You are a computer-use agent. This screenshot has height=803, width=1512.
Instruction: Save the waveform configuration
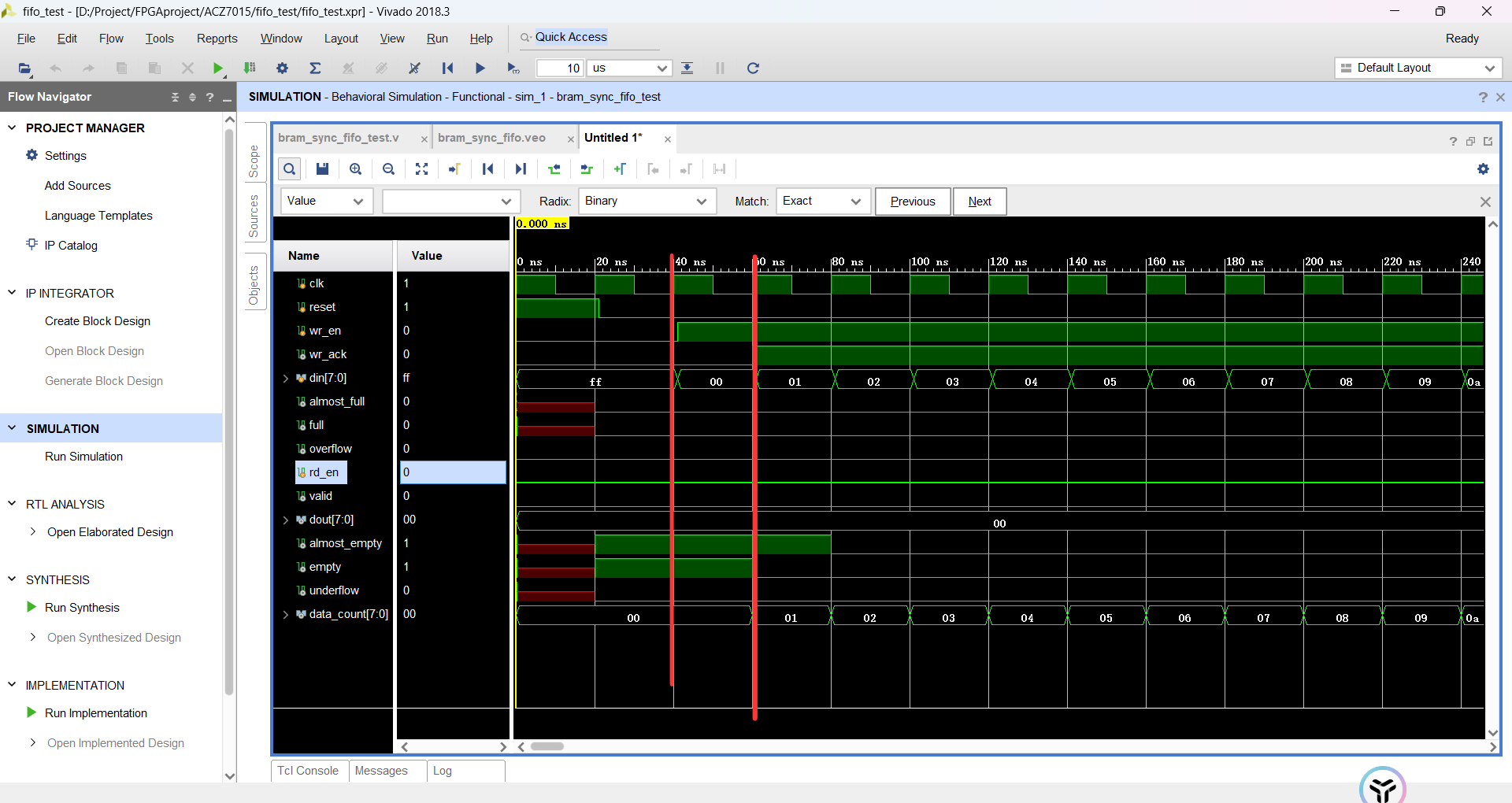tap(322, 168)
